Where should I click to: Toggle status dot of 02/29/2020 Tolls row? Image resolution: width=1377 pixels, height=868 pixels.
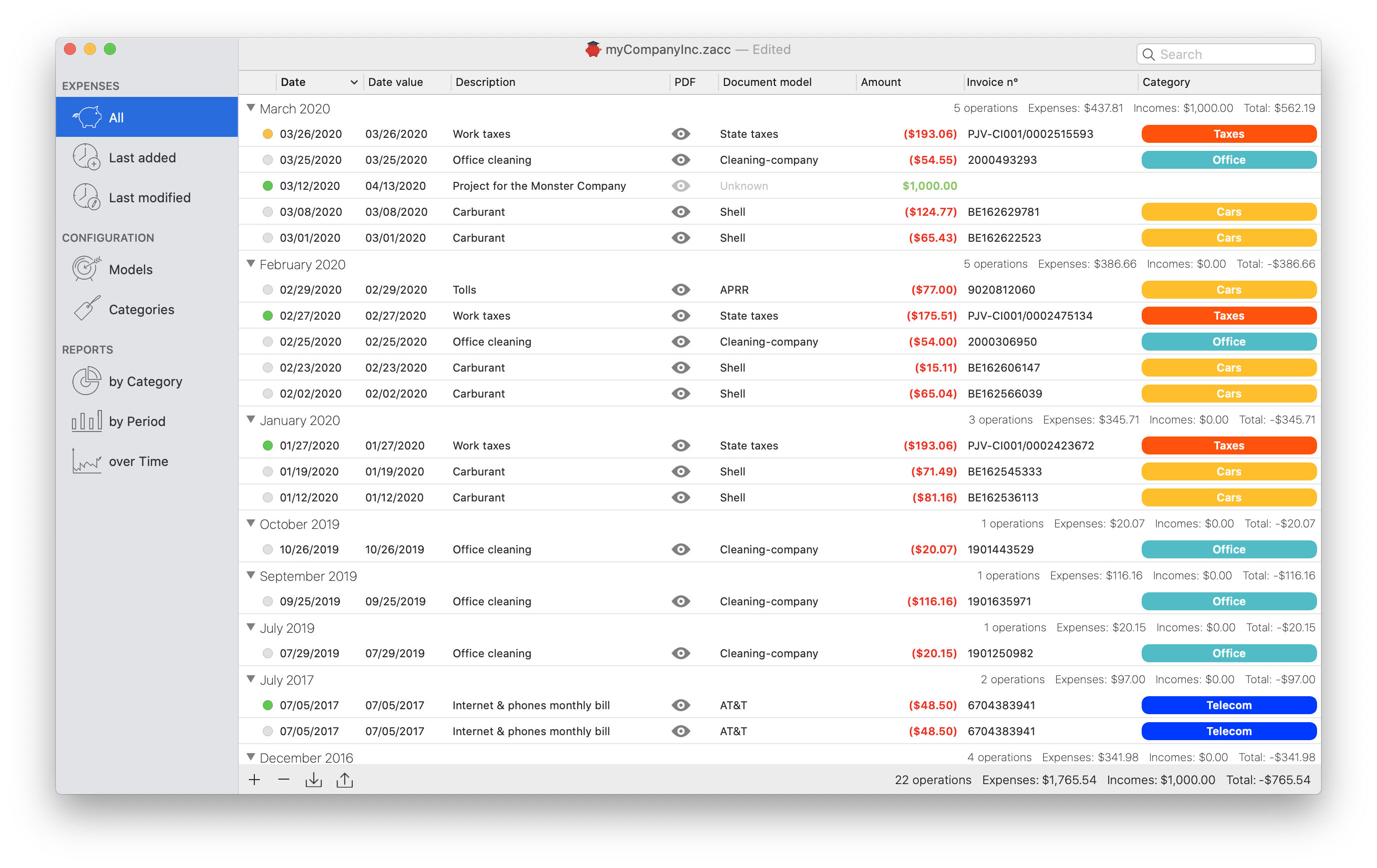tap(268, 290)
